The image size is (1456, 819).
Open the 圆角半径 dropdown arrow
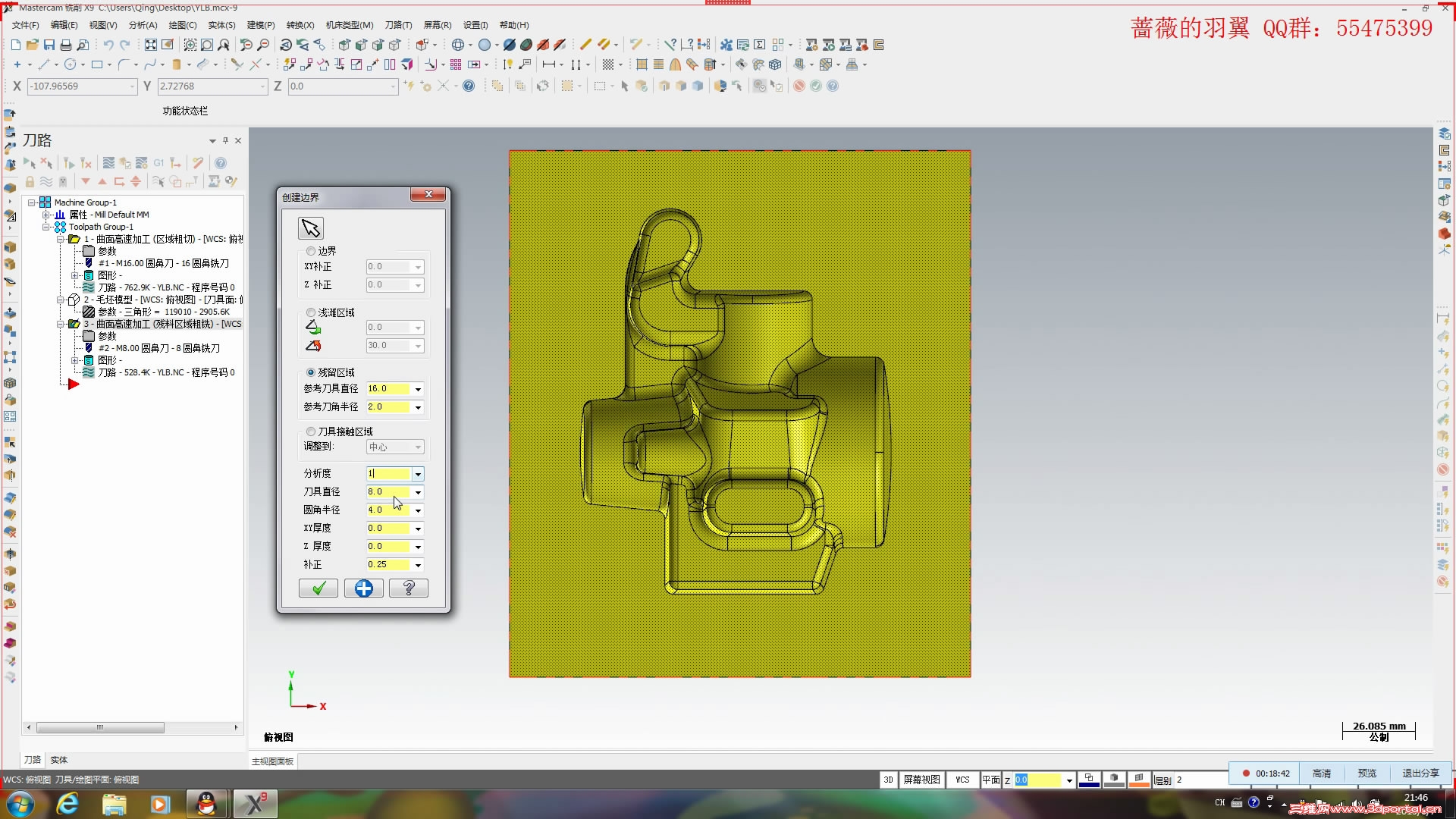coord(418,510)
